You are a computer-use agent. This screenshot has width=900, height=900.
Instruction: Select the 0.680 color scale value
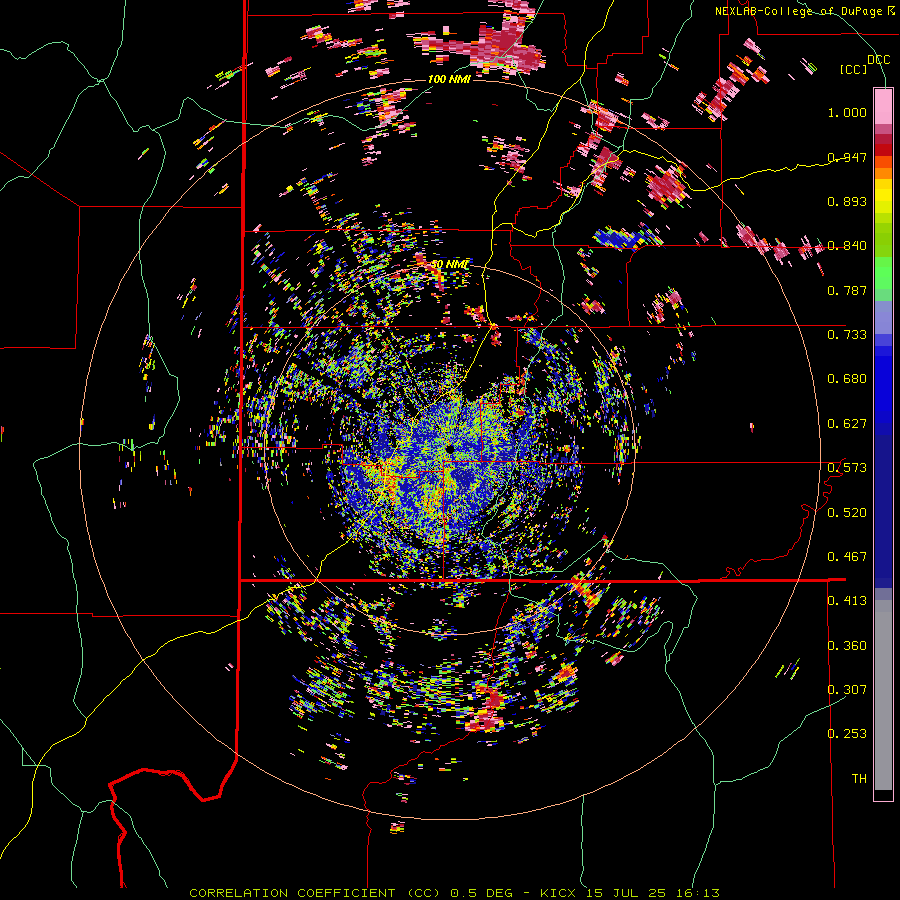pyautogui.click(x=847, y=379)
